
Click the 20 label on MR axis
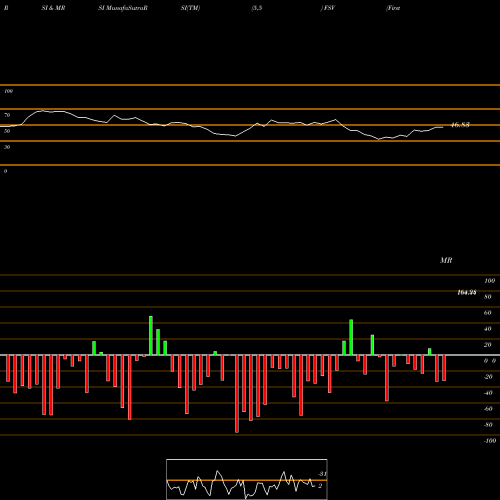(x=488, y=345)
